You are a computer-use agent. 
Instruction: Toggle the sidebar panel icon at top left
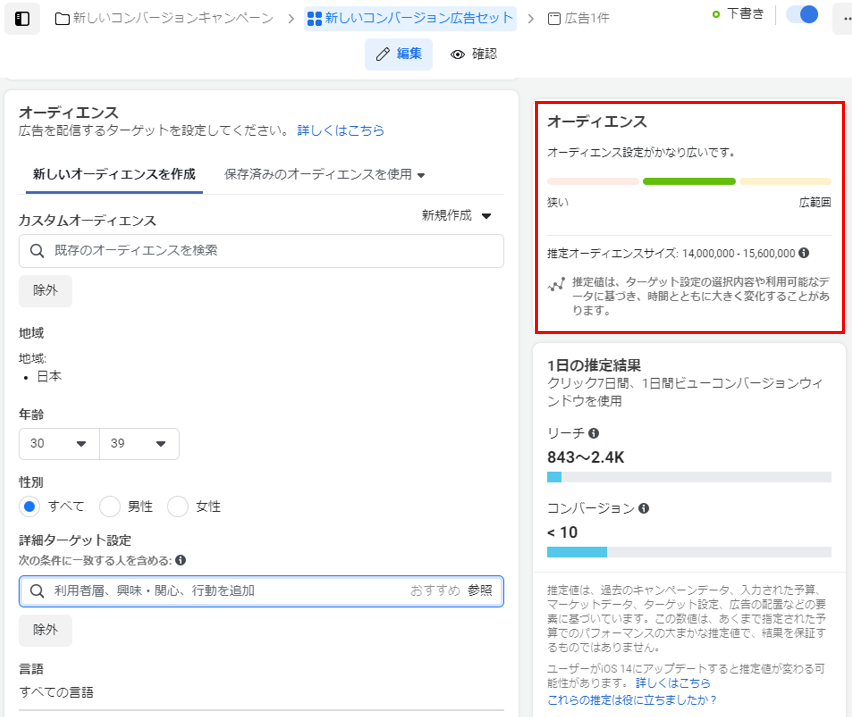22,18
